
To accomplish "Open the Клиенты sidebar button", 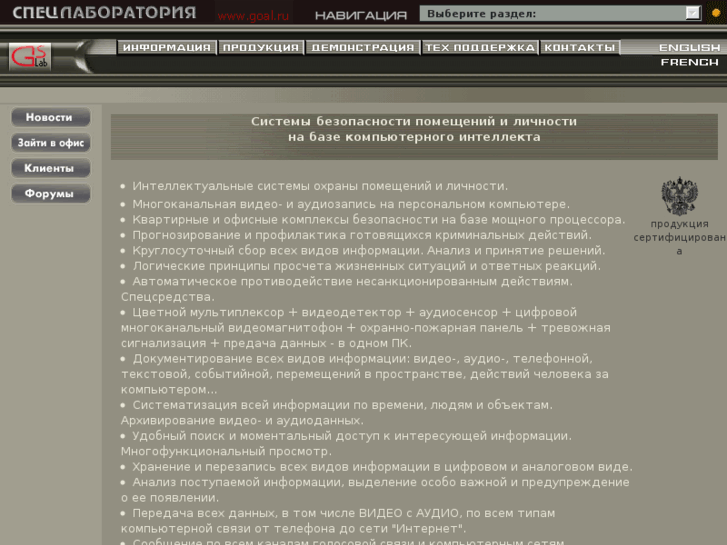I will pos(51,168).
